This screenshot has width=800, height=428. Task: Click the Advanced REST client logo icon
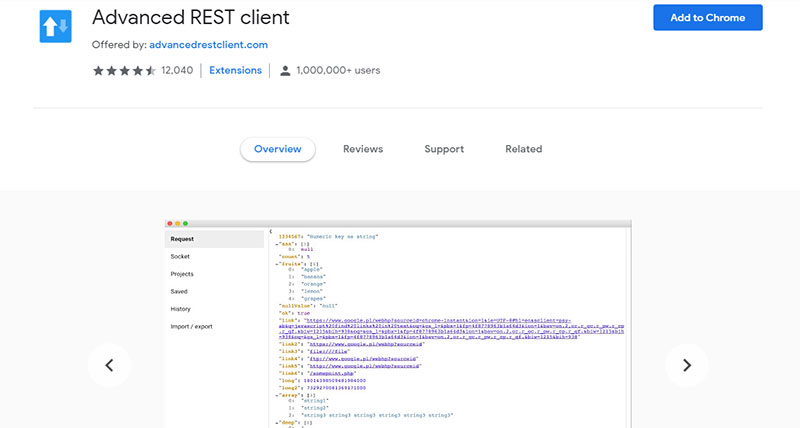tap(56, 26)
